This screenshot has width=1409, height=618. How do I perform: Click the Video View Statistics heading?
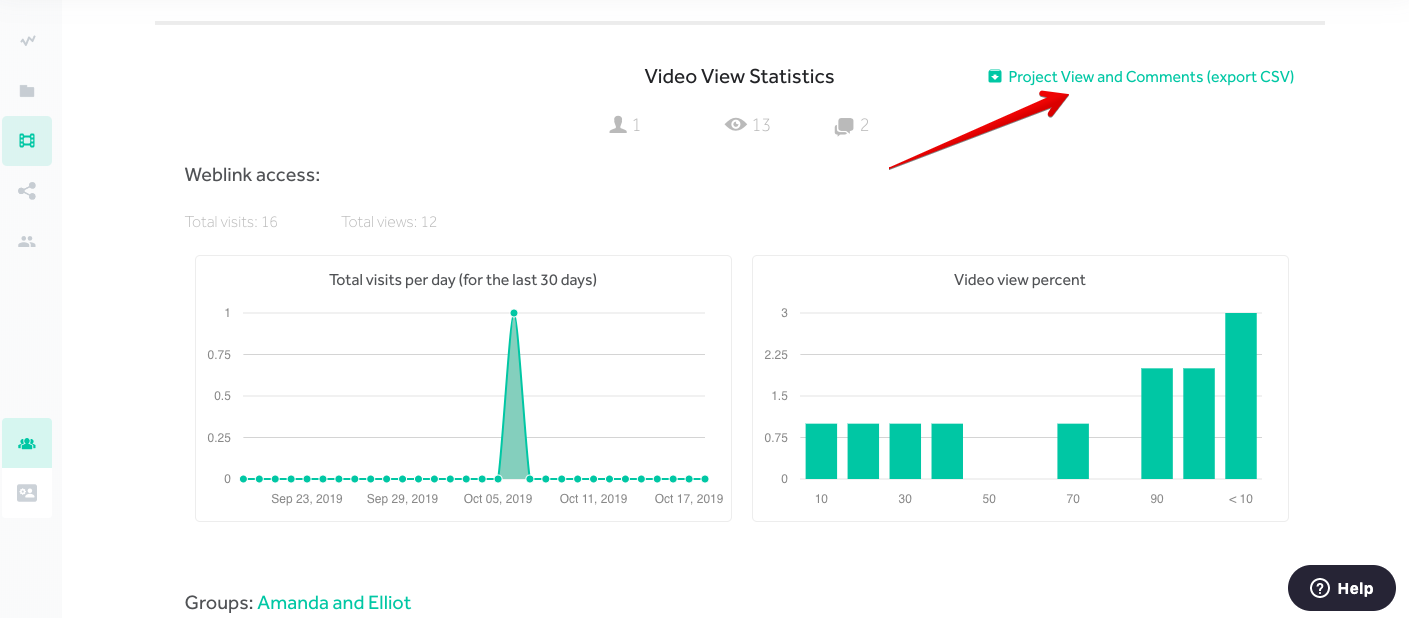point(739,77)
